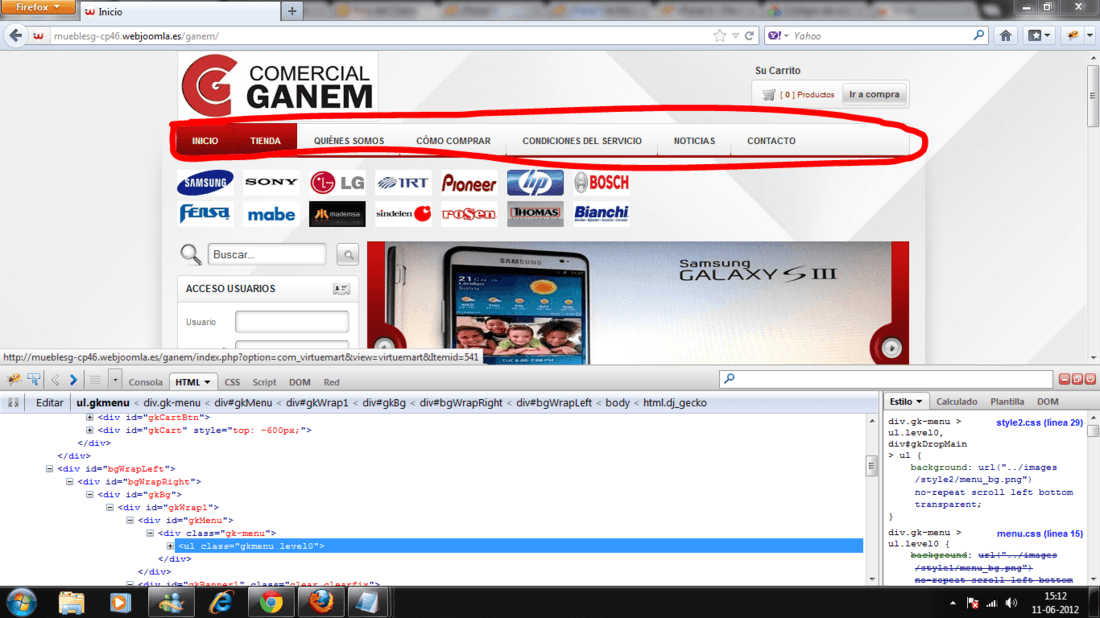Image resolution: width=1100 pixels, height=618 pixels.
Task: Go to the Firefox home page icon
Action: coord(1005,36)
